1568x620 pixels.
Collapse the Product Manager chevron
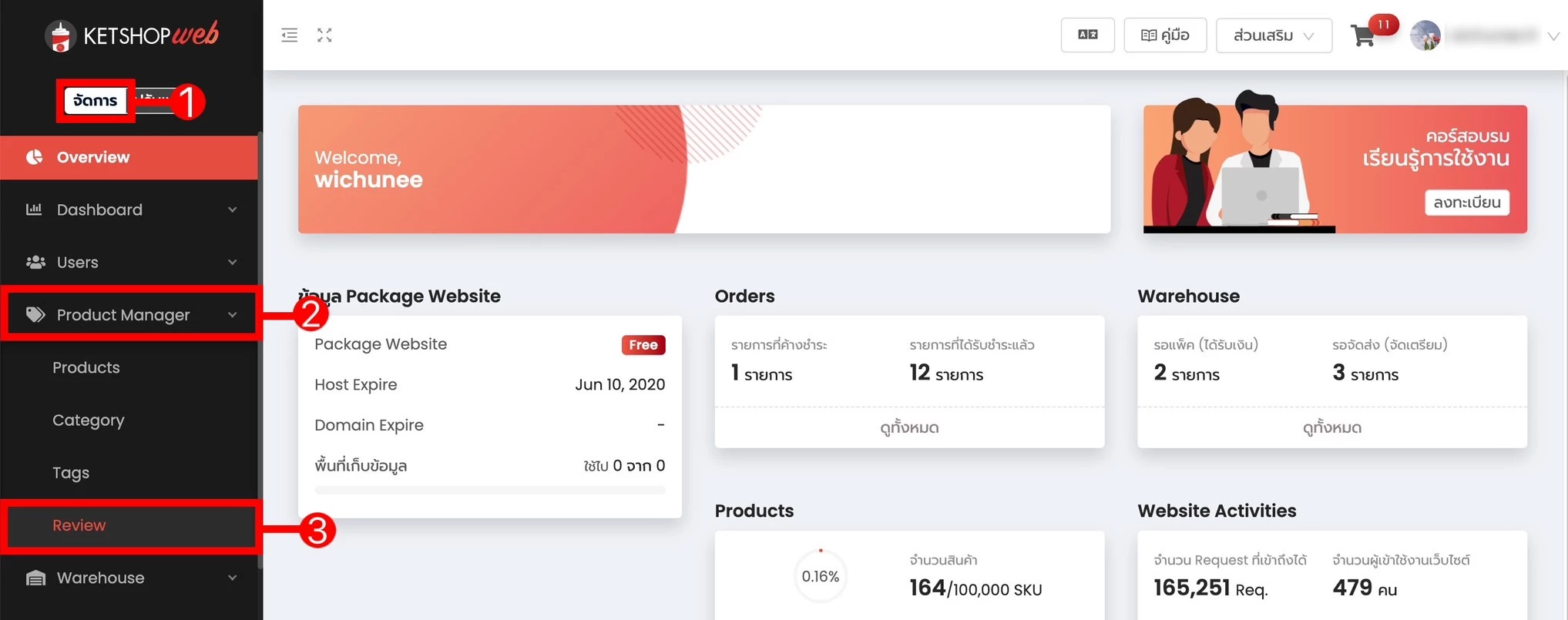coord(232,314)
